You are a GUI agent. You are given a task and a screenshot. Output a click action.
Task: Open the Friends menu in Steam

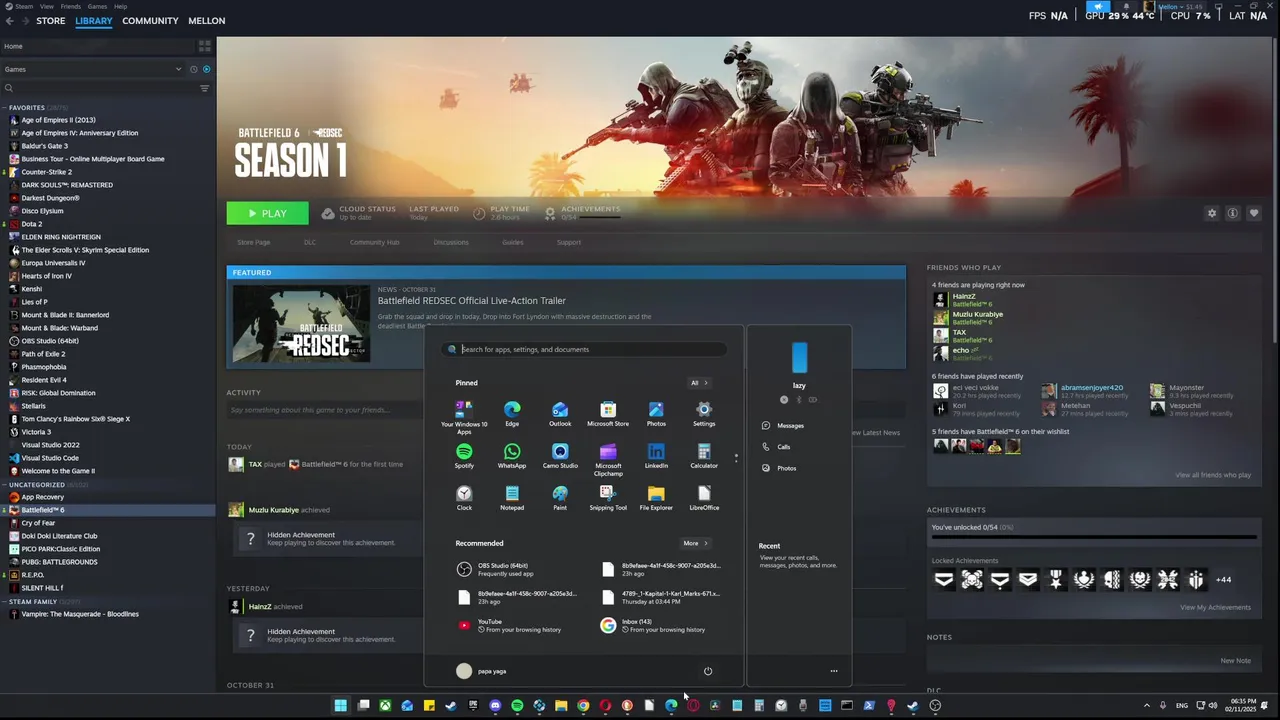pyautogui.click(x=71, y=6)
